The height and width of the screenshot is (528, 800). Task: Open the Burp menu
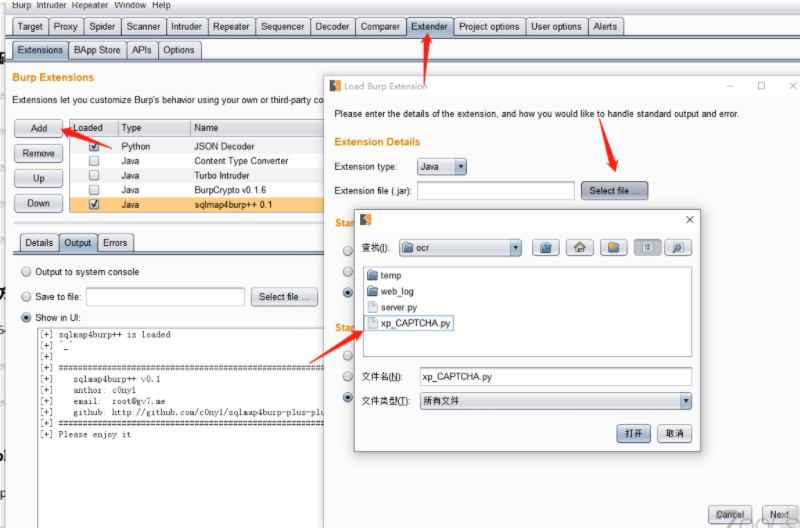[x=21, y=5]
